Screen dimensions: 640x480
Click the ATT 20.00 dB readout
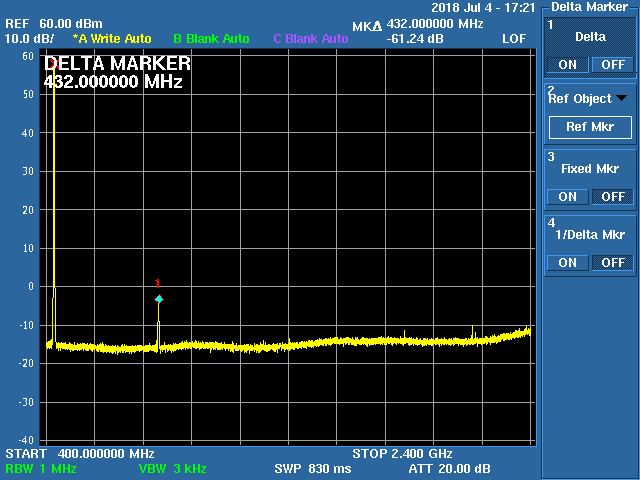coord(449,469)
